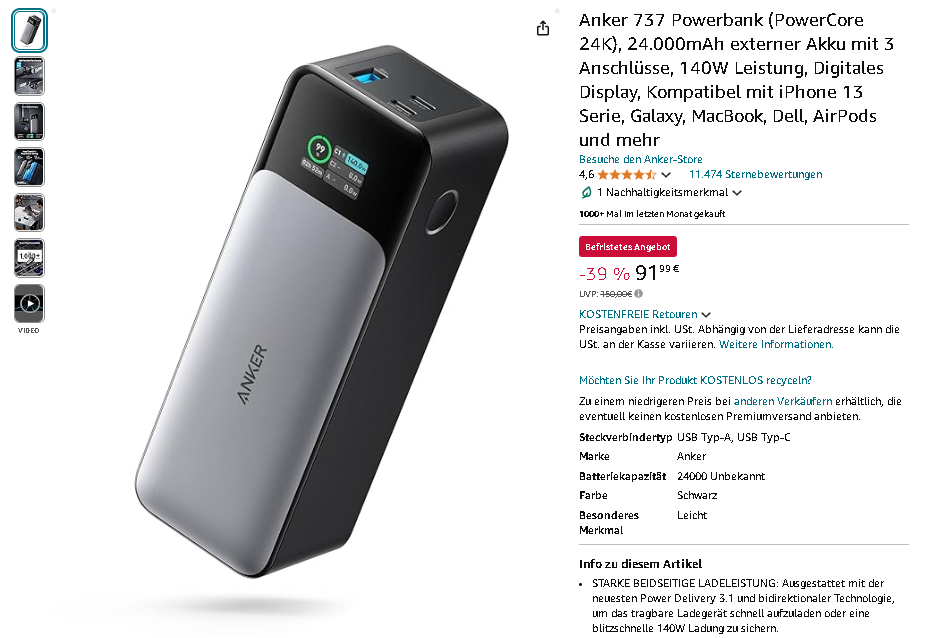Click Weitere Informationen link

775,344
